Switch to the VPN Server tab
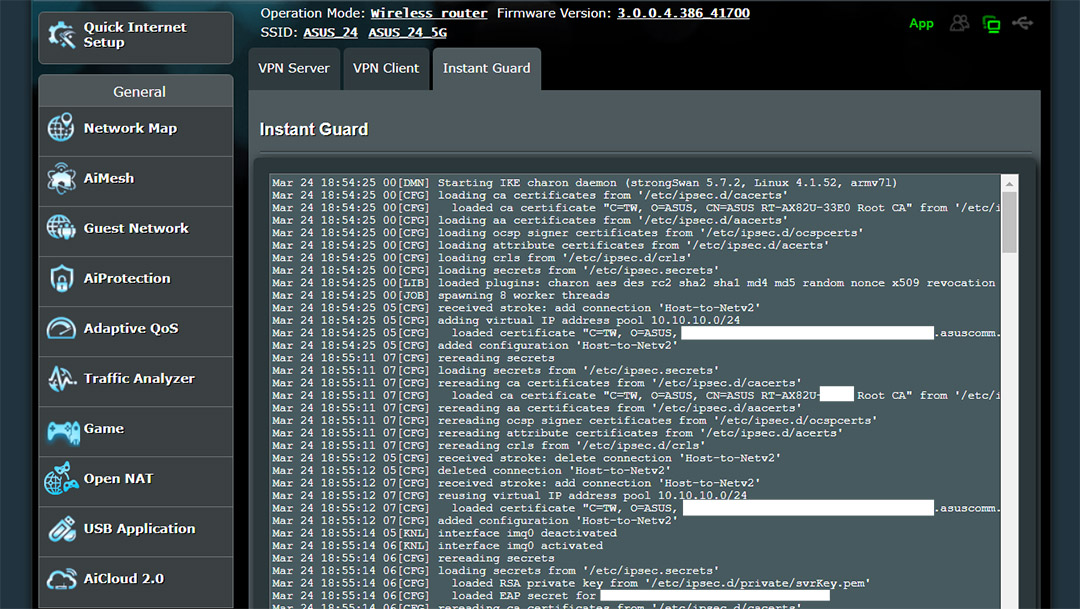 pyautogui.click(x=294, y=69)
